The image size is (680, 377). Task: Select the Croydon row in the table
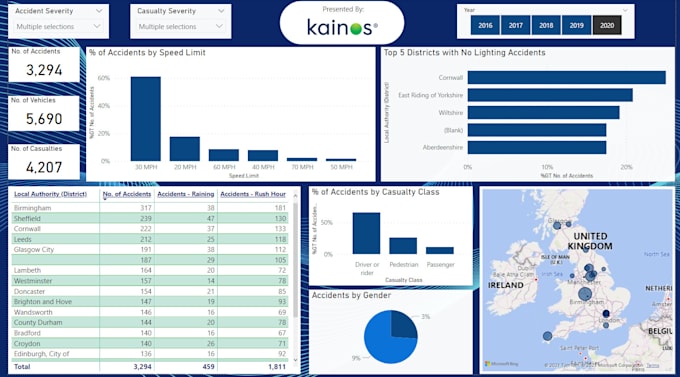tap(150, 343)
